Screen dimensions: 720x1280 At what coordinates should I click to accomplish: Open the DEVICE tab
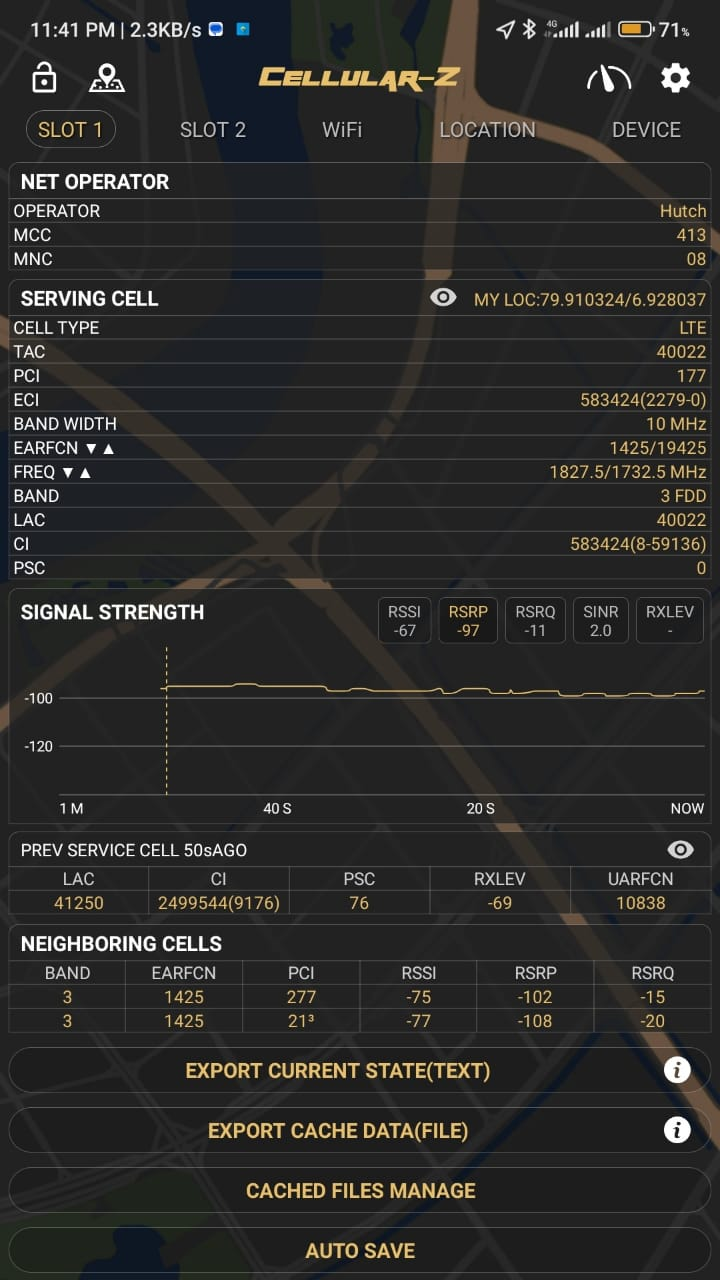(646, 130)
